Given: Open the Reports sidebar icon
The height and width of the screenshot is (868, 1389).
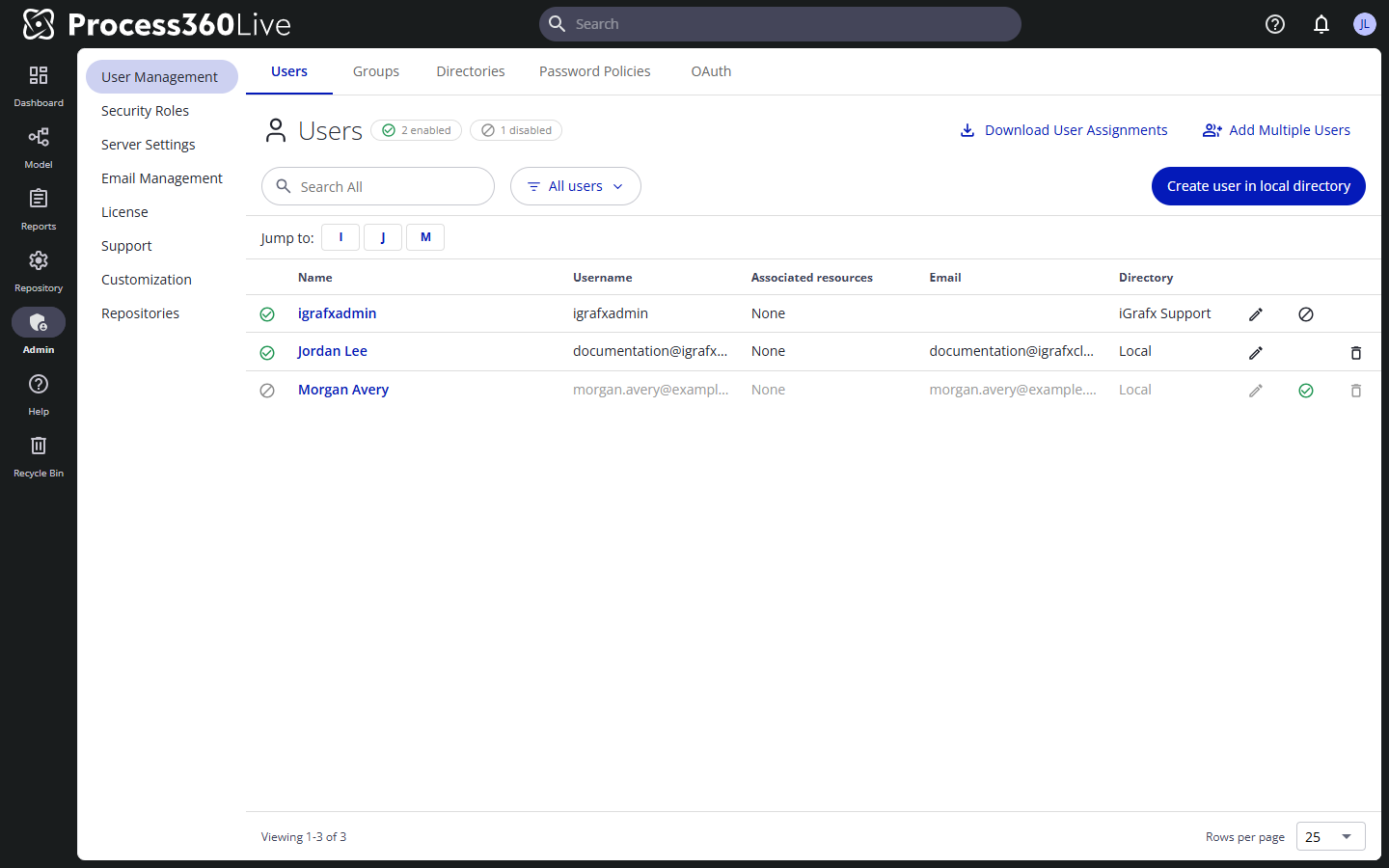Looking at the screenshot, I should pyautogui.click(x=39, y=208).
